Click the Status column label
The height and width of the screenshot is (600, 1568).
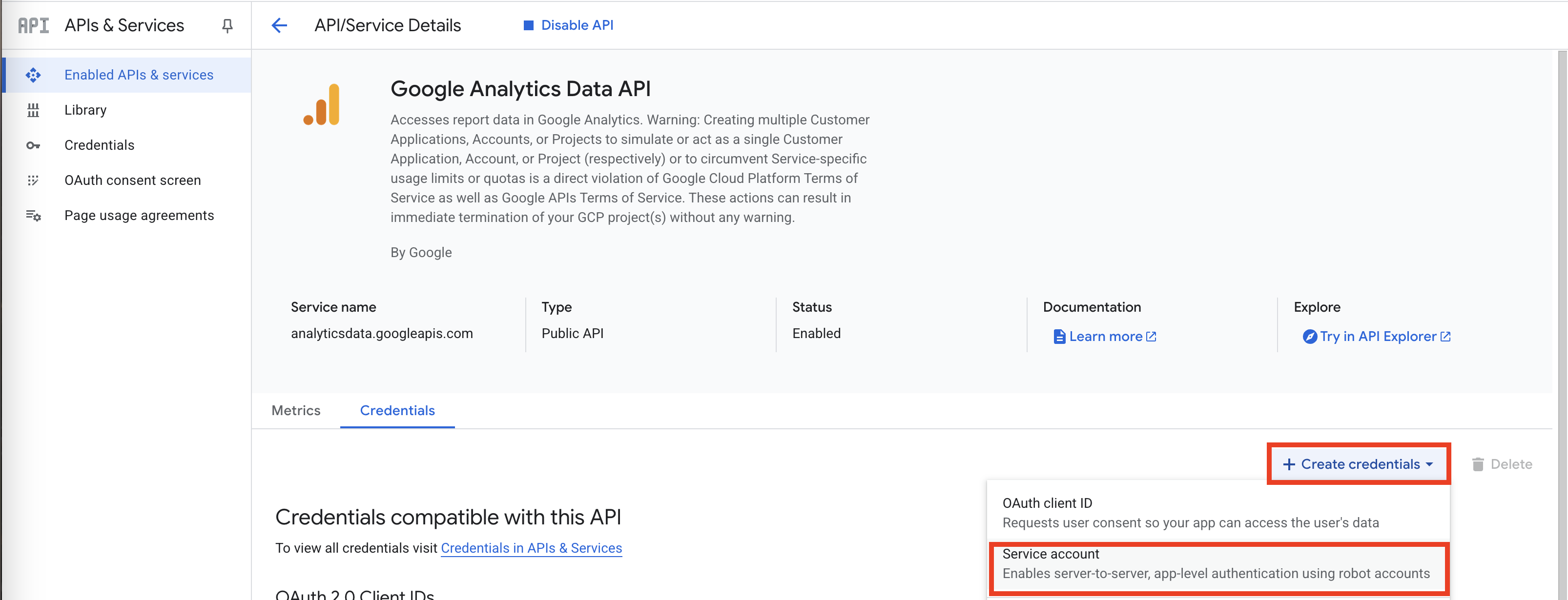812,307
